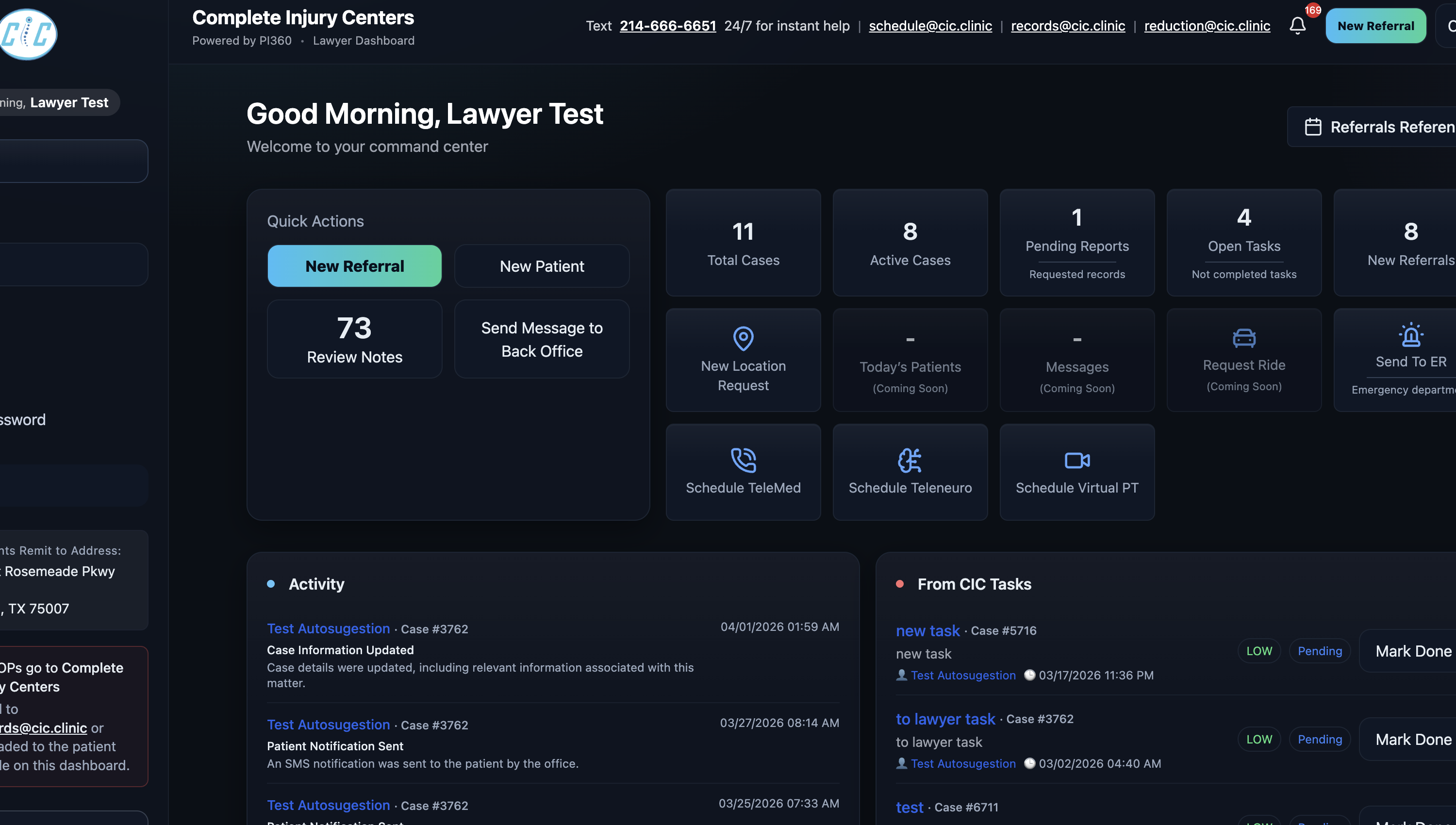Click the LOW badge on to lawyer task
Image resolution: width=1456 pixels, height=825 pixels.
coord(1259,739)
